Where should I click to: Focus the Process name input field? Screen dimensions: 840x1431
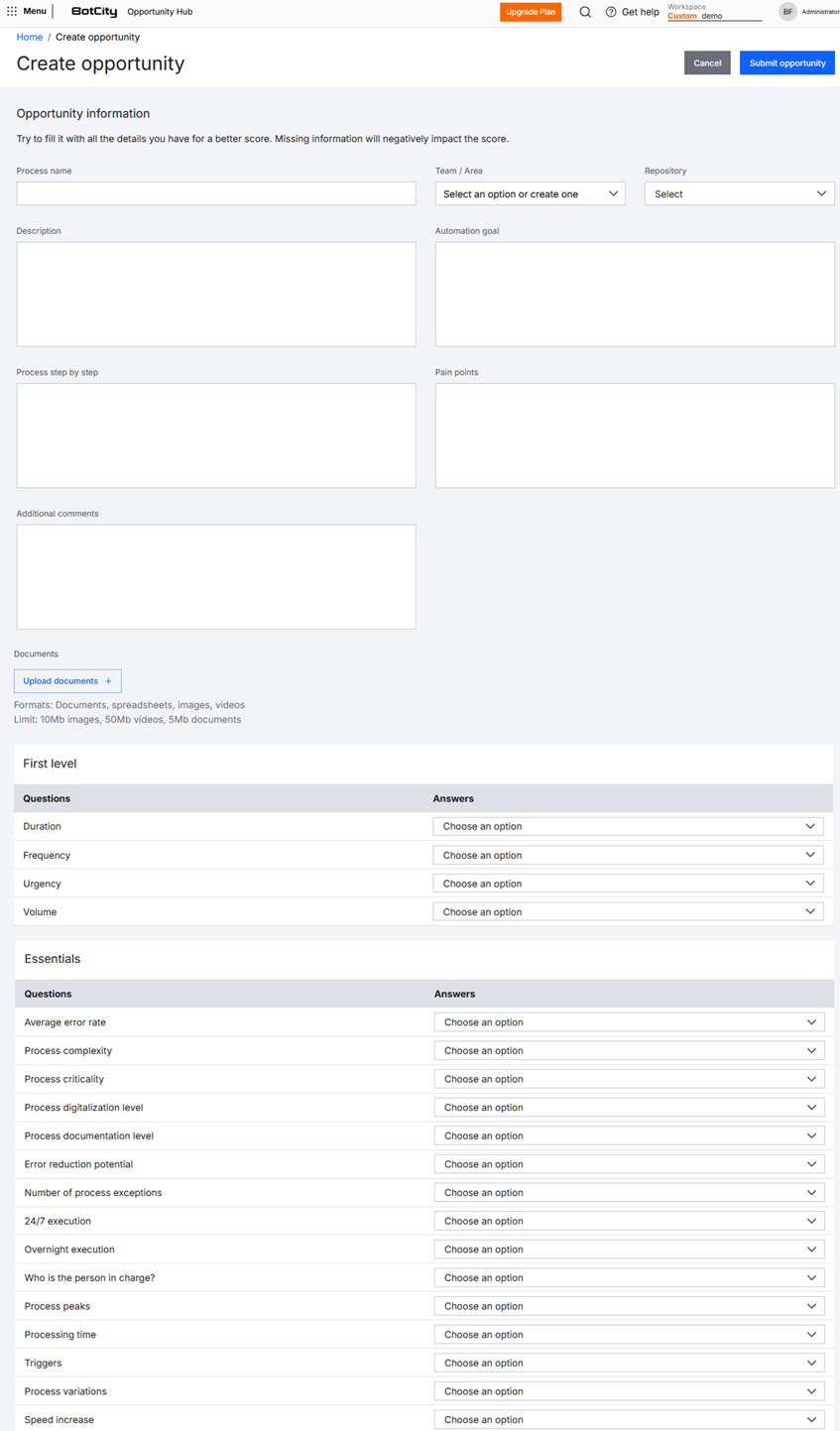click(216, 193)
